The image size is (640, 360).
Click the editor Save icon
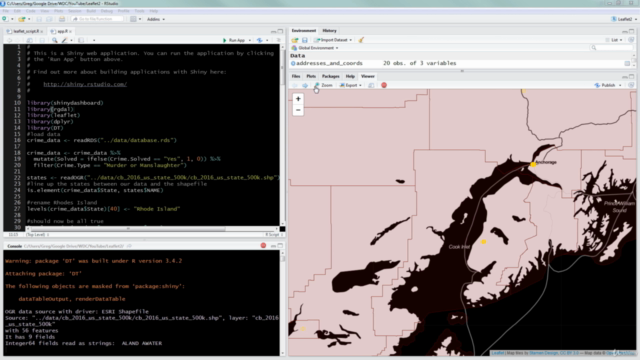[42, 40]
